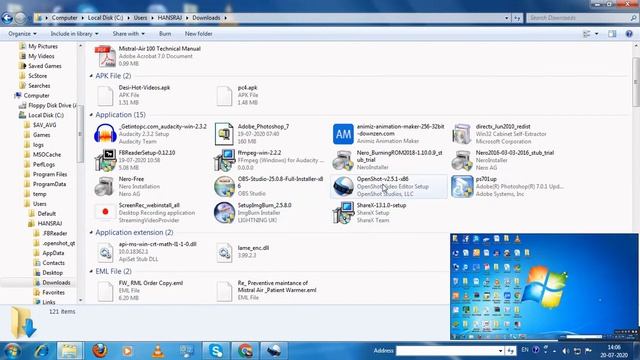Collapse the Application (15) group
This screenshot has height=360, width=640.
[x=91, y=115]
